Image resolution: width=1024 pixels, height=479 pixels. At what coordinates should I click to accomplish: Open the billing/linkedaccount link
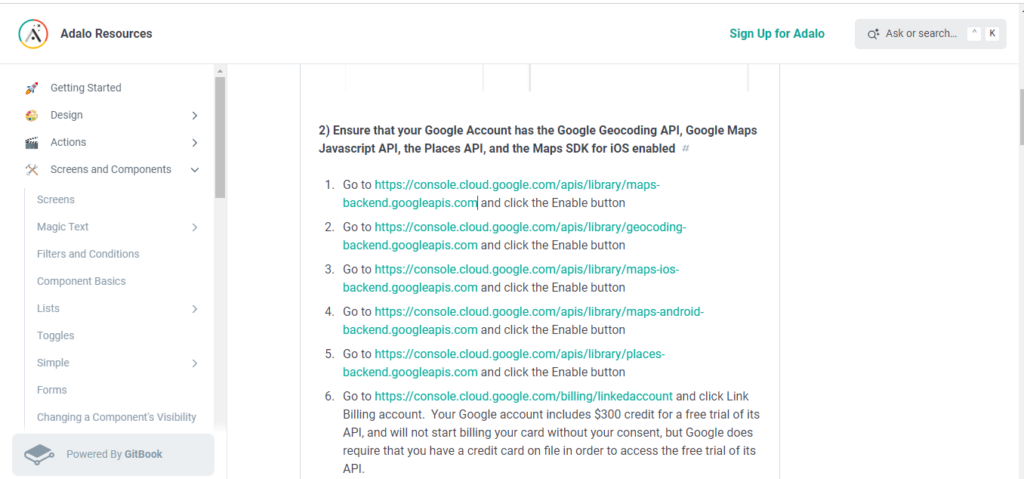coord(523,396)
